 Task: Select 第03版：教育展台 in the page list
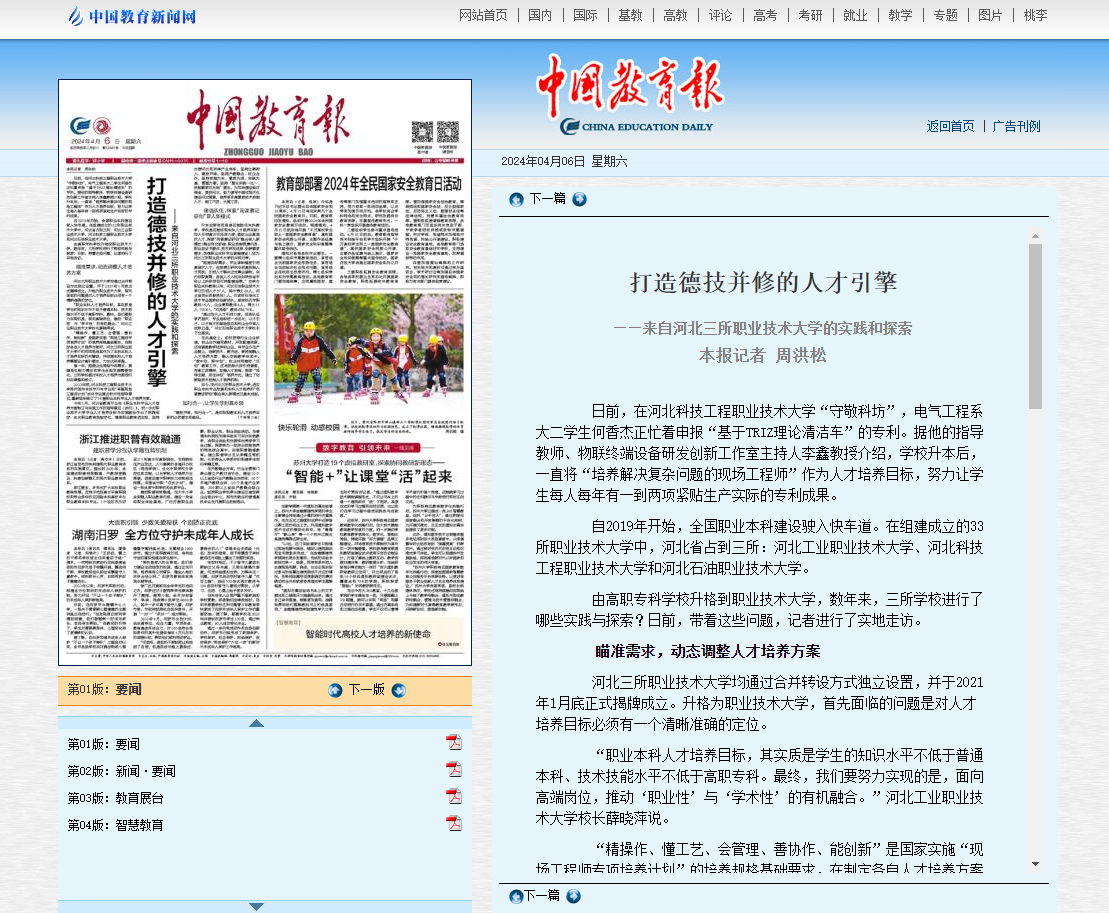(x=115, y=798)
